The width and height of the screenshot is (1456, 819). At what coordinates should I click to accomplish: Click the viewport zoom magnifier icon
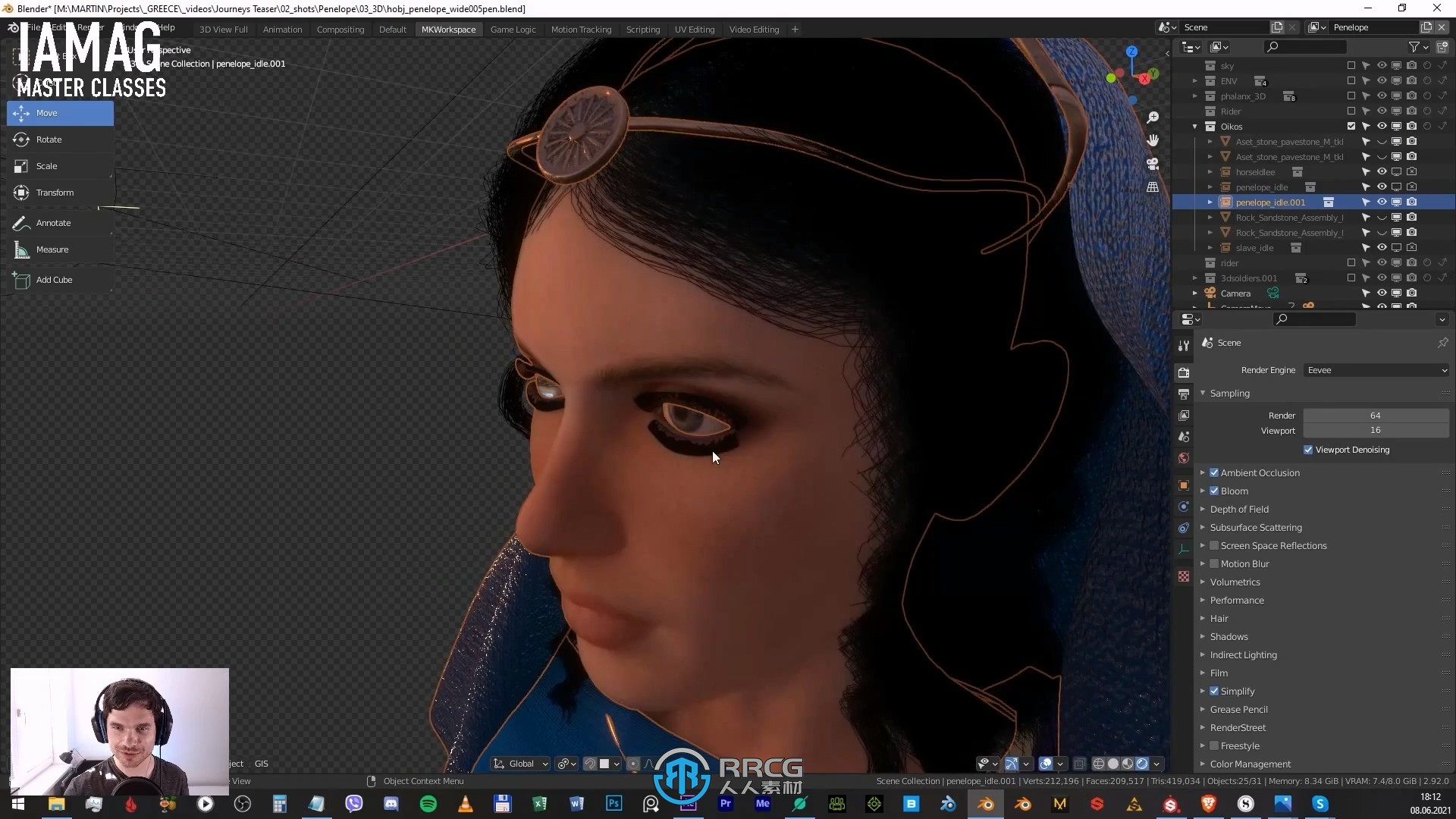point(1153,117)
